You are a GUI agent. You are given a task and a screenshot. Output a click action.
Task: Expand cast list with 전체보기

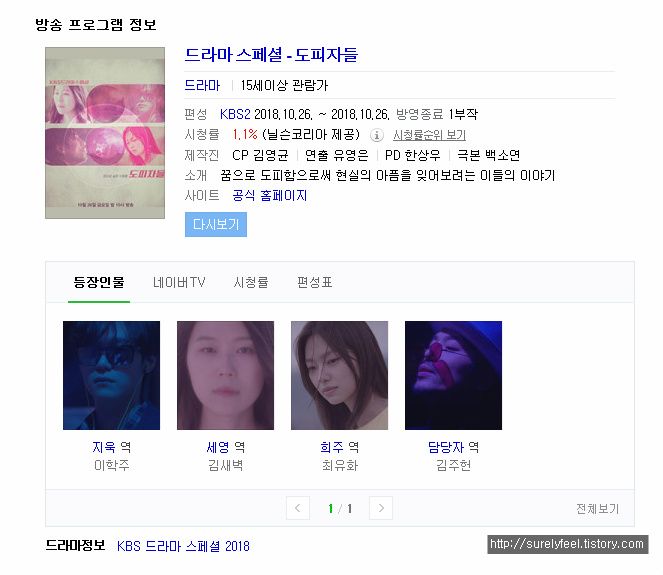(x=597, y=509)
